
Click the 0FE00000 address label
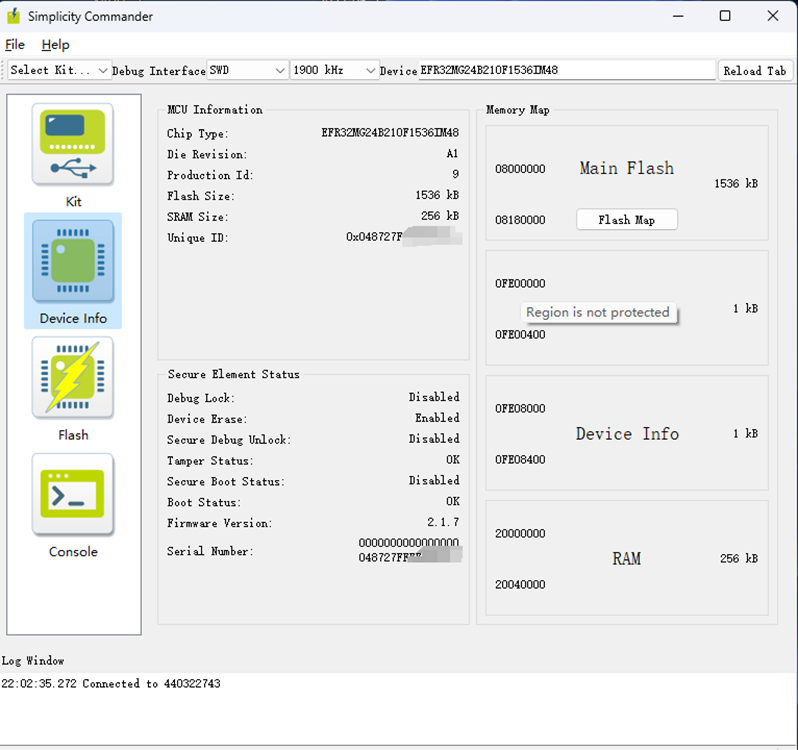pos(520,283)
